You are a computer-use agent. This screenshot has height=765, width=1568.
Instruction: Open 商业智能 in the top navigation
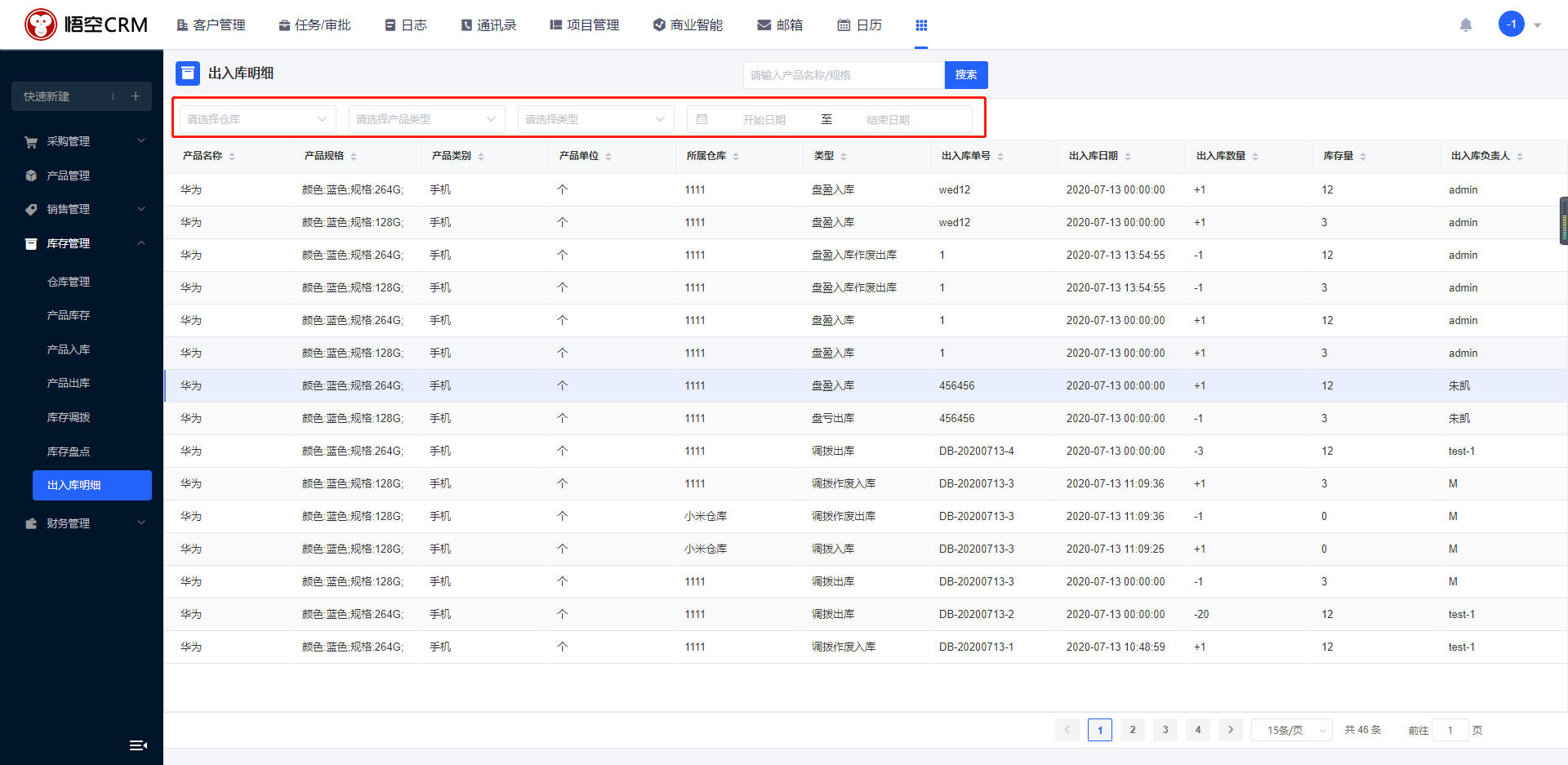pos(688,25)
